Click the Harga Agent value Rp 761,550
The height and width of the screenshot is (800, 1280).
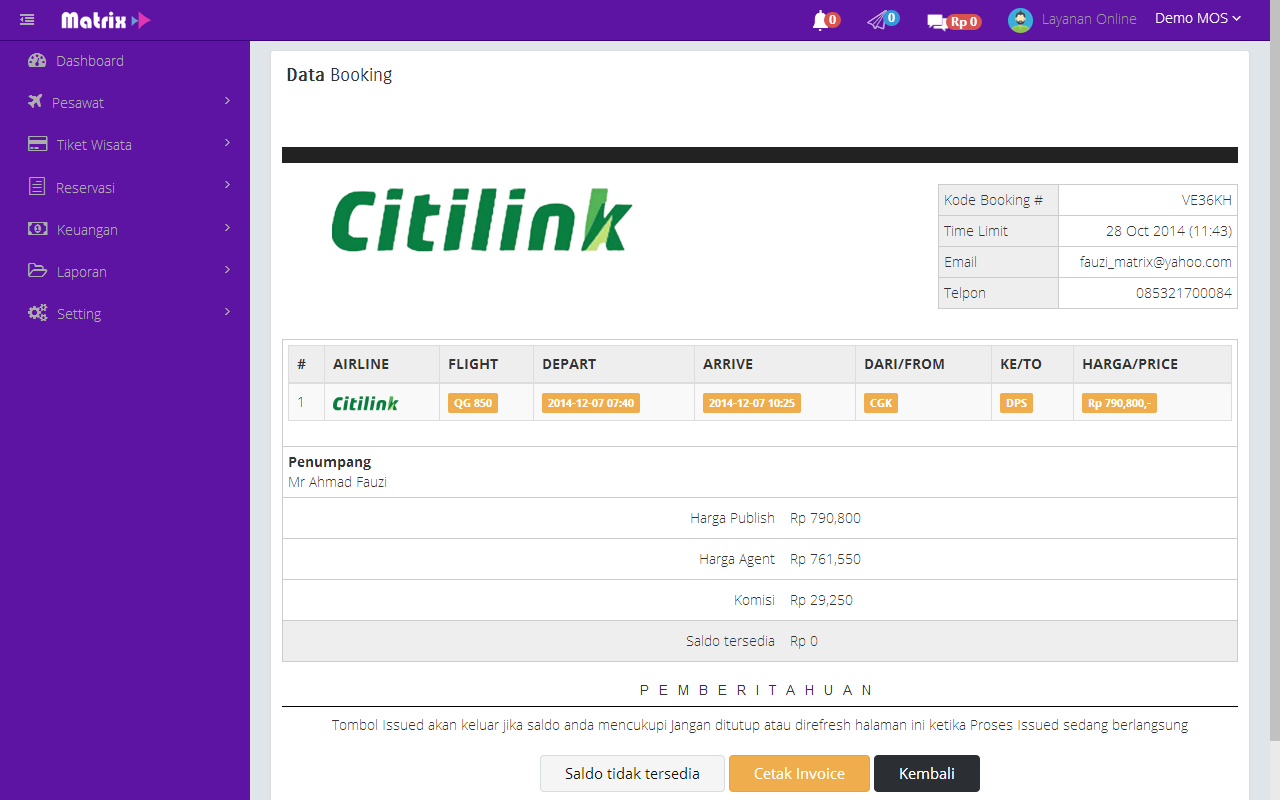(x=825, y=559)
